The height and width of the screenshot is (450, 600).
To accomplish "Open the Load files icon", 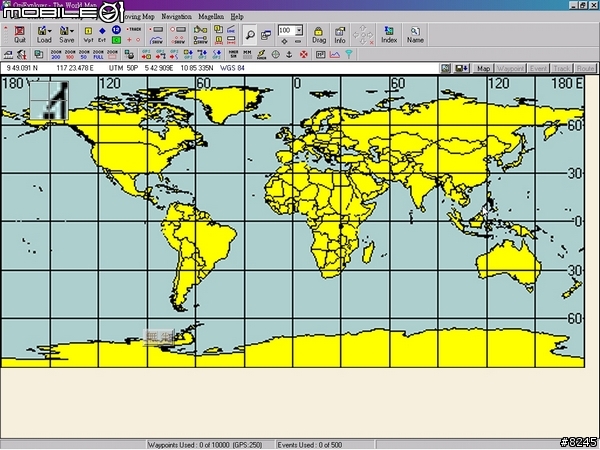I will pyautogui.click(x=42, y=34).
